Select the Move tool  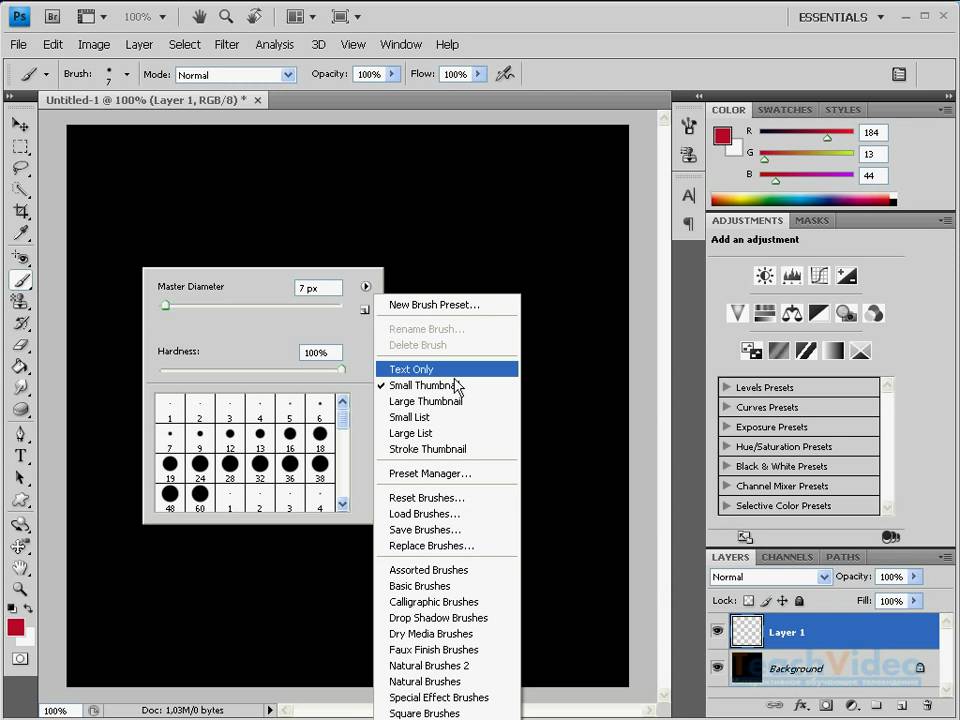[x=20, y=124]
